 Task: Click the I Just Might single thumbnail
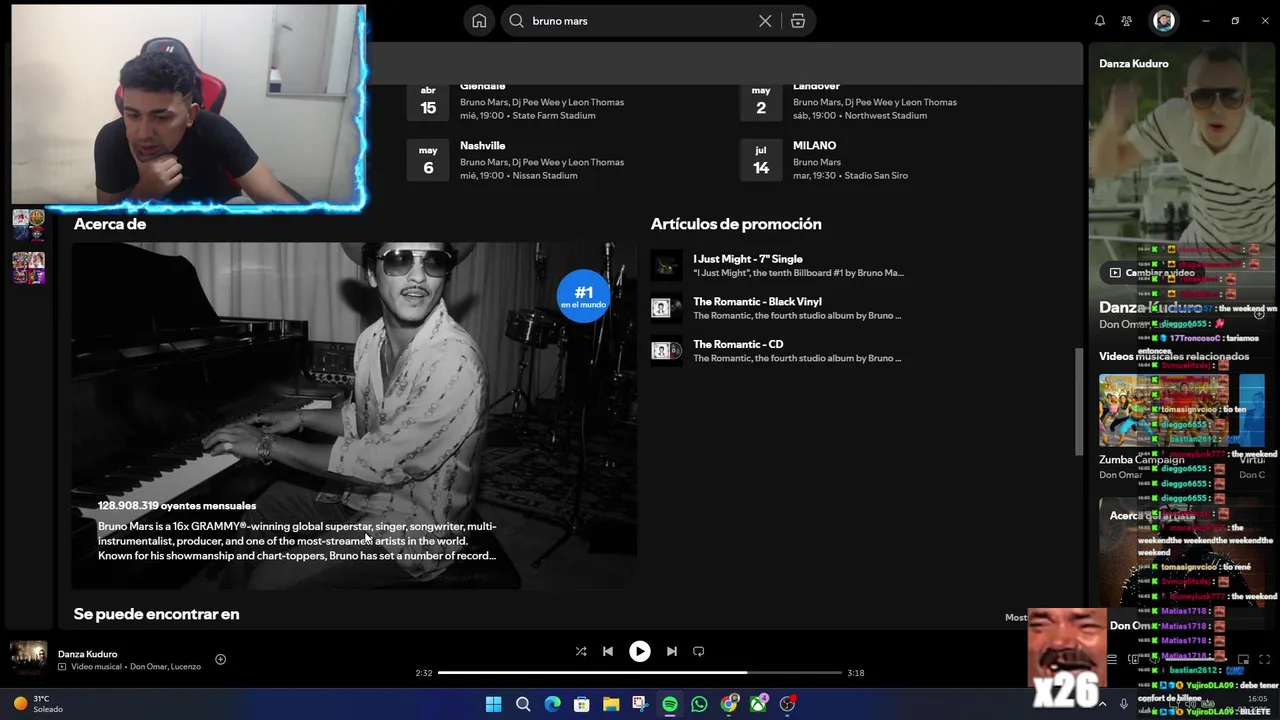[667, 265]
